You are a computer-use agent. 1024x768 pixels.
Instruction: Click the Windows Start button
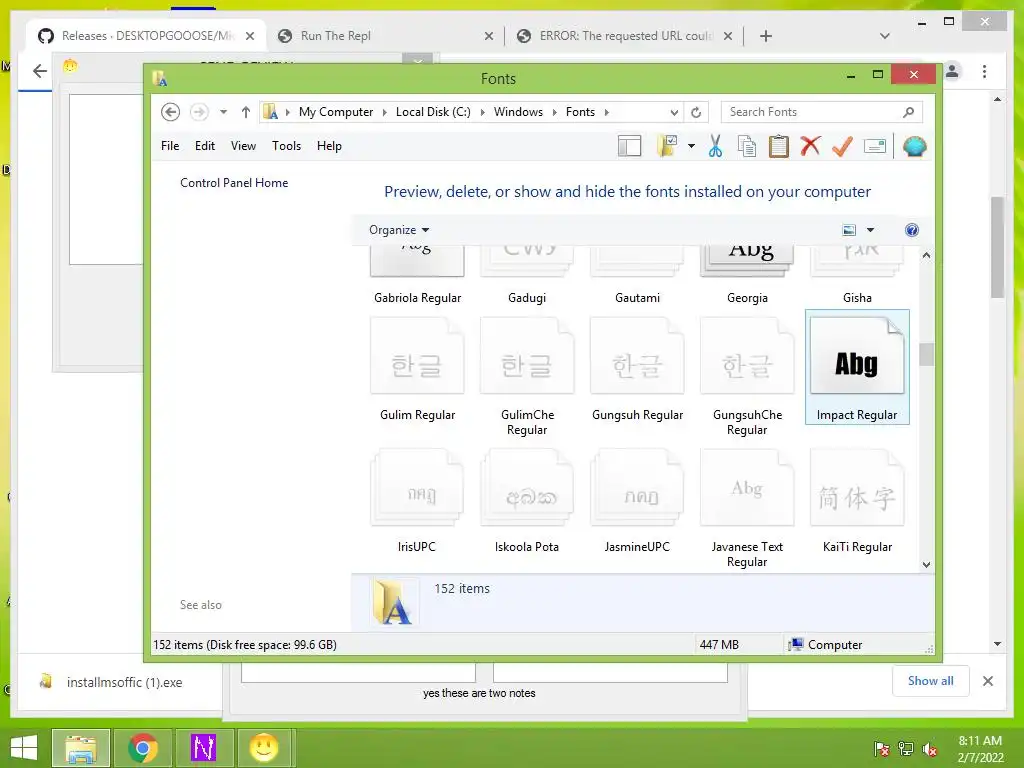pyautogui.click(x=24, y=748)
